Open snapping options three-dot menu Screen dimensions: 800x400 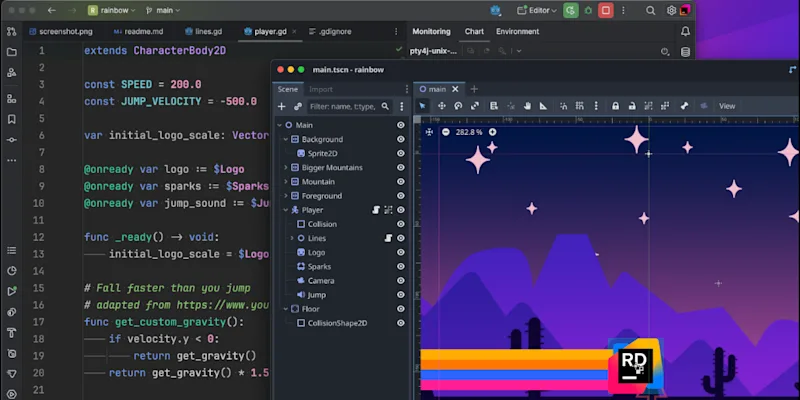596,106
